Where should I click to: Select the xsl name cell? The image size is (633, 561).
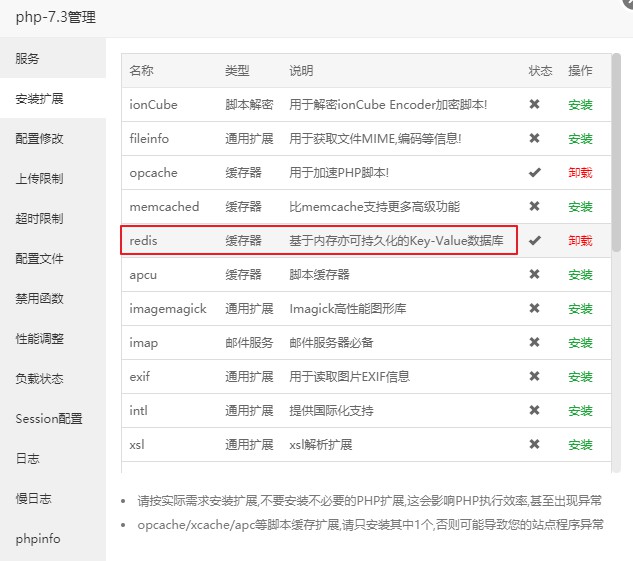pos(137,445)
